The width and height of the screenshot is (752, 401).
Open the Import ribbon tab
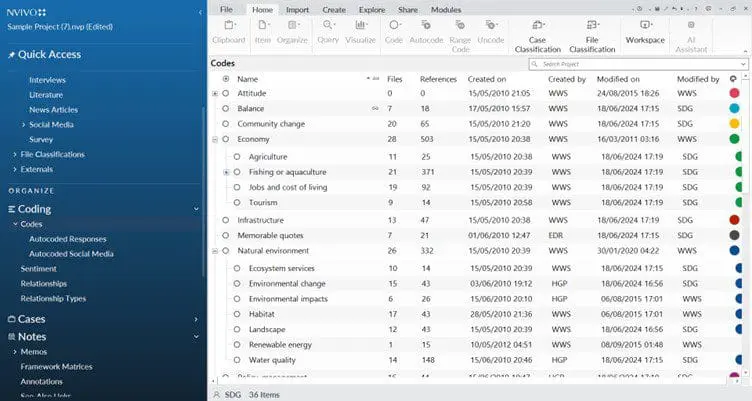tap(297, 9)
